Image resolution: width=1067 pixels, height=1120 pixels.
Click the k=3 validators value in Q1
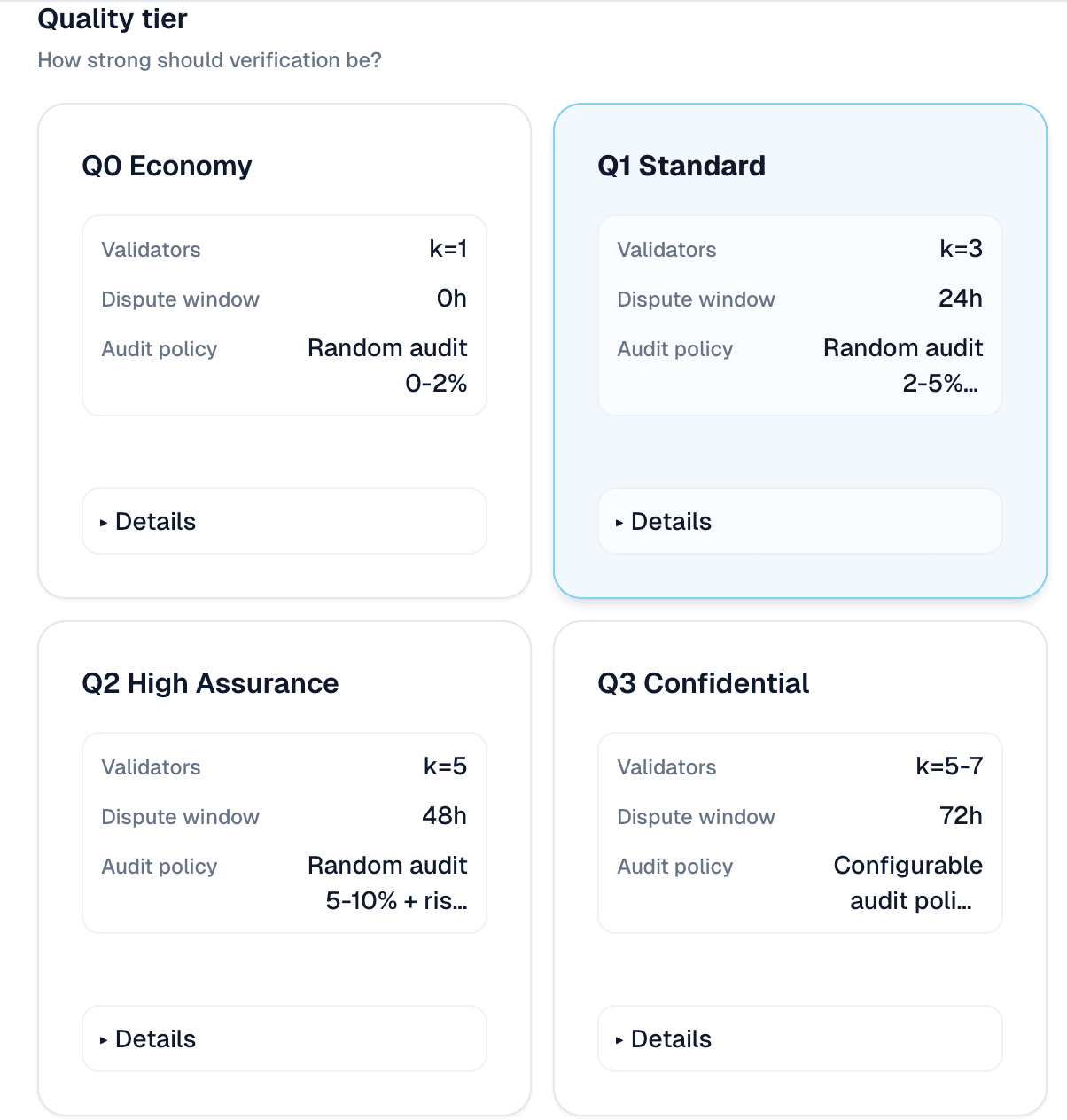[x=961, y=249]
